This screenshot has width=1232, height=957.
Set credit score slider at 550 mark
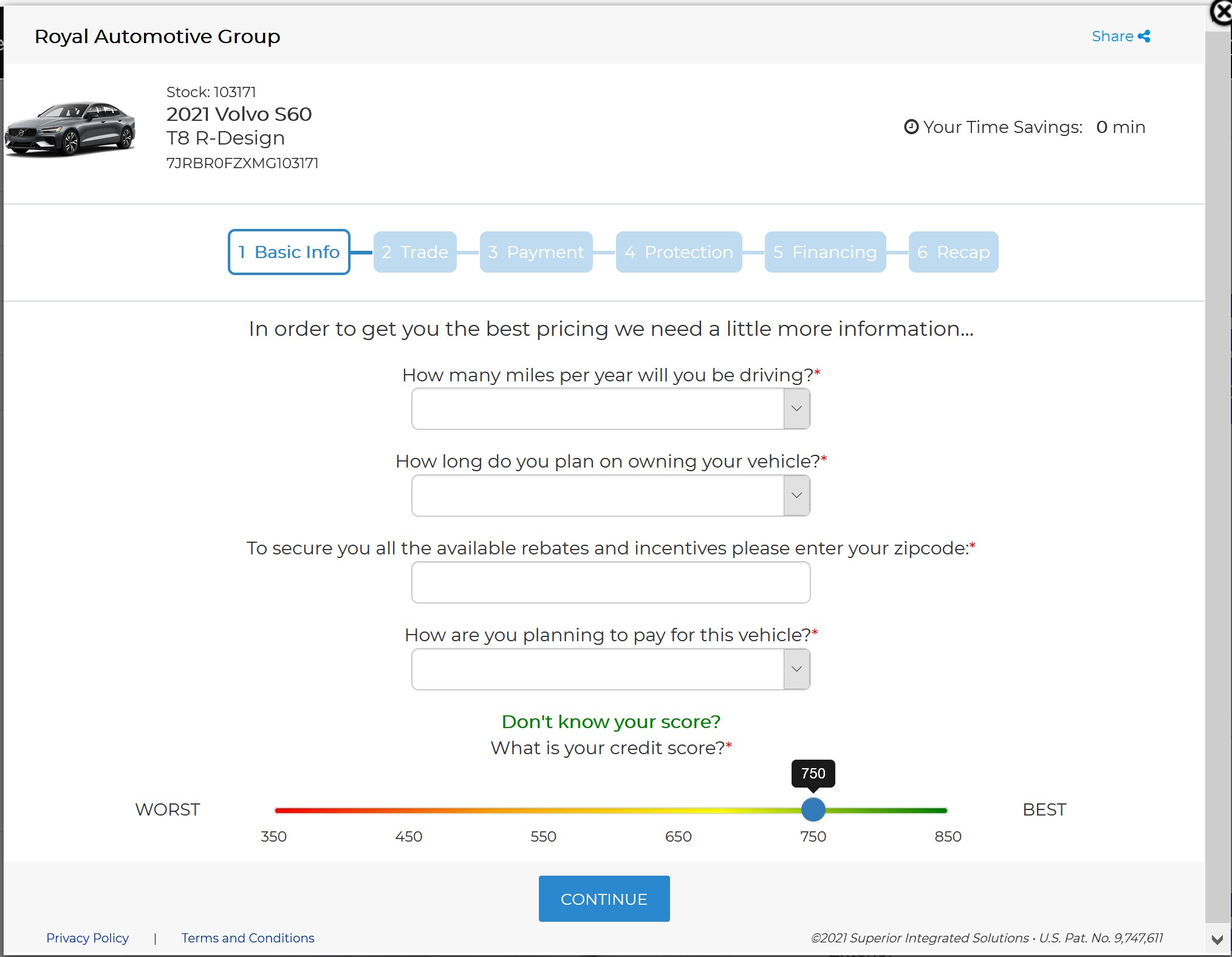544,810
